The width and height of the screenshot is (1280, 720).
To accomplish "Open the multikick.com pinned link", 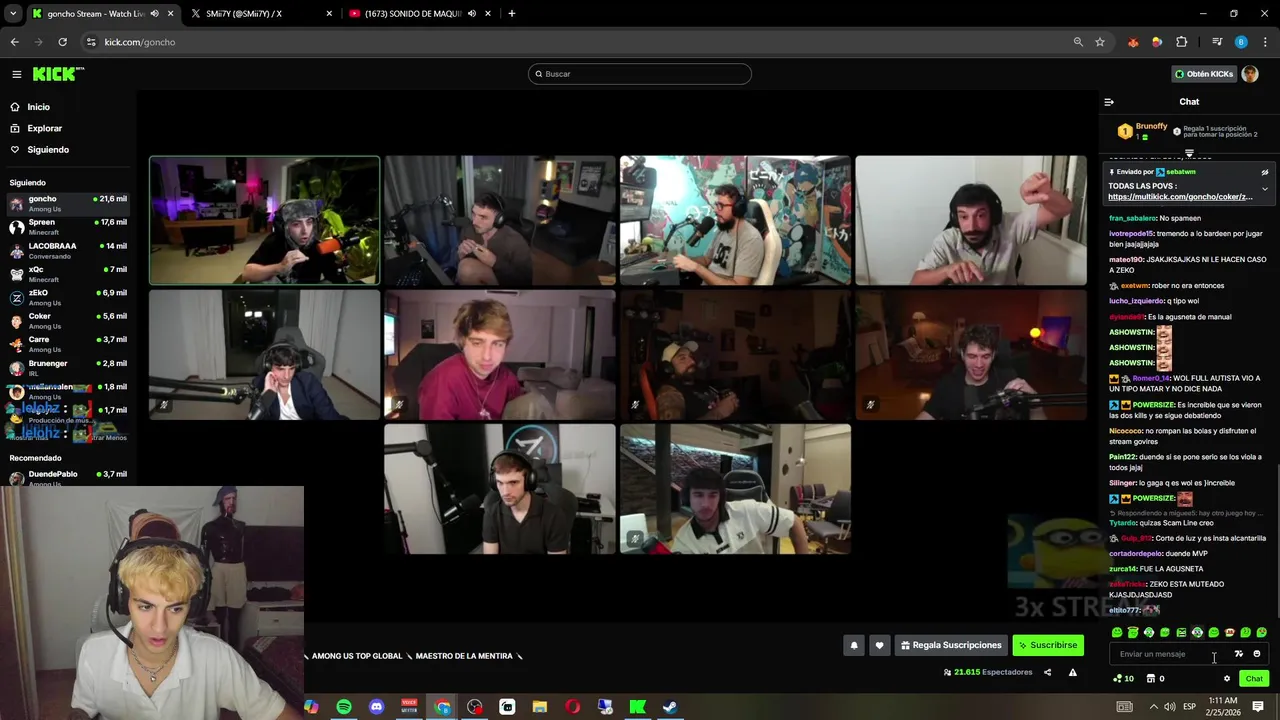I will pyautogui.click(x=1180, y=197).
